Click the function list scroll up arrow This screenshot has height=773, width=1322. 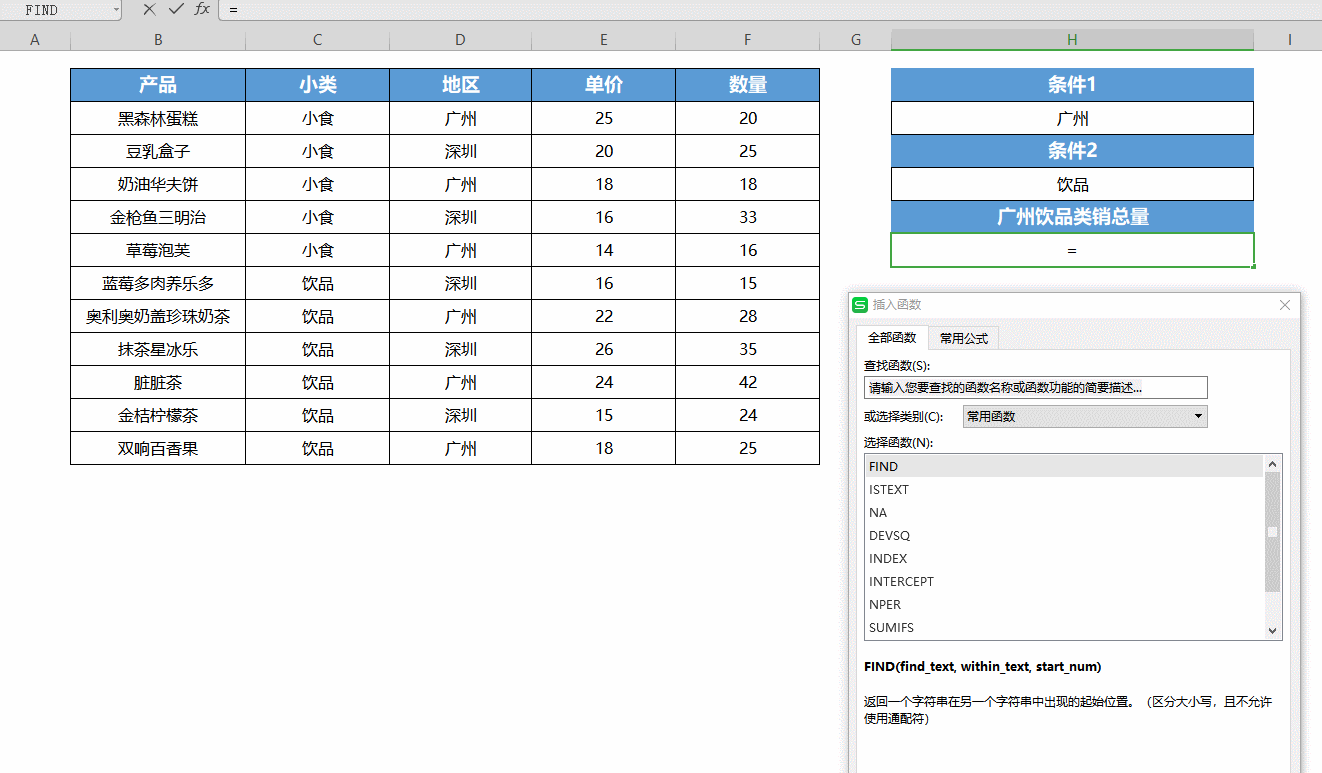pyautogui.click(x=1273, y=464)
